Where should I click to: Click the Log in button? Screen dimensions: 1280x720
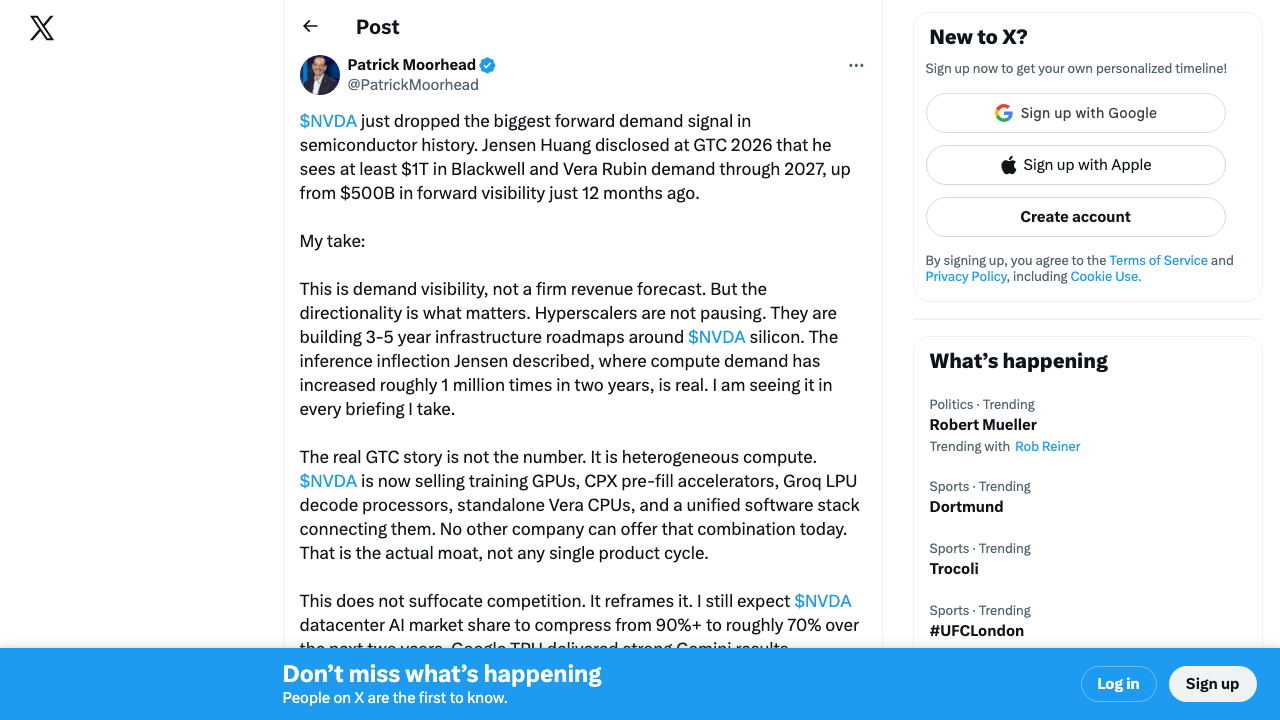pos(1118,684)
